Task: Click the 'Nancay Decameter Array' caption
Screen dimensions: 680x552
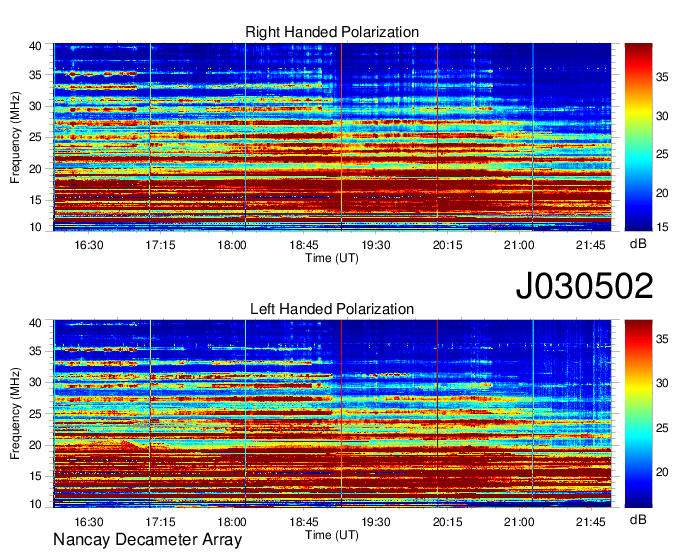Action: 147,540
